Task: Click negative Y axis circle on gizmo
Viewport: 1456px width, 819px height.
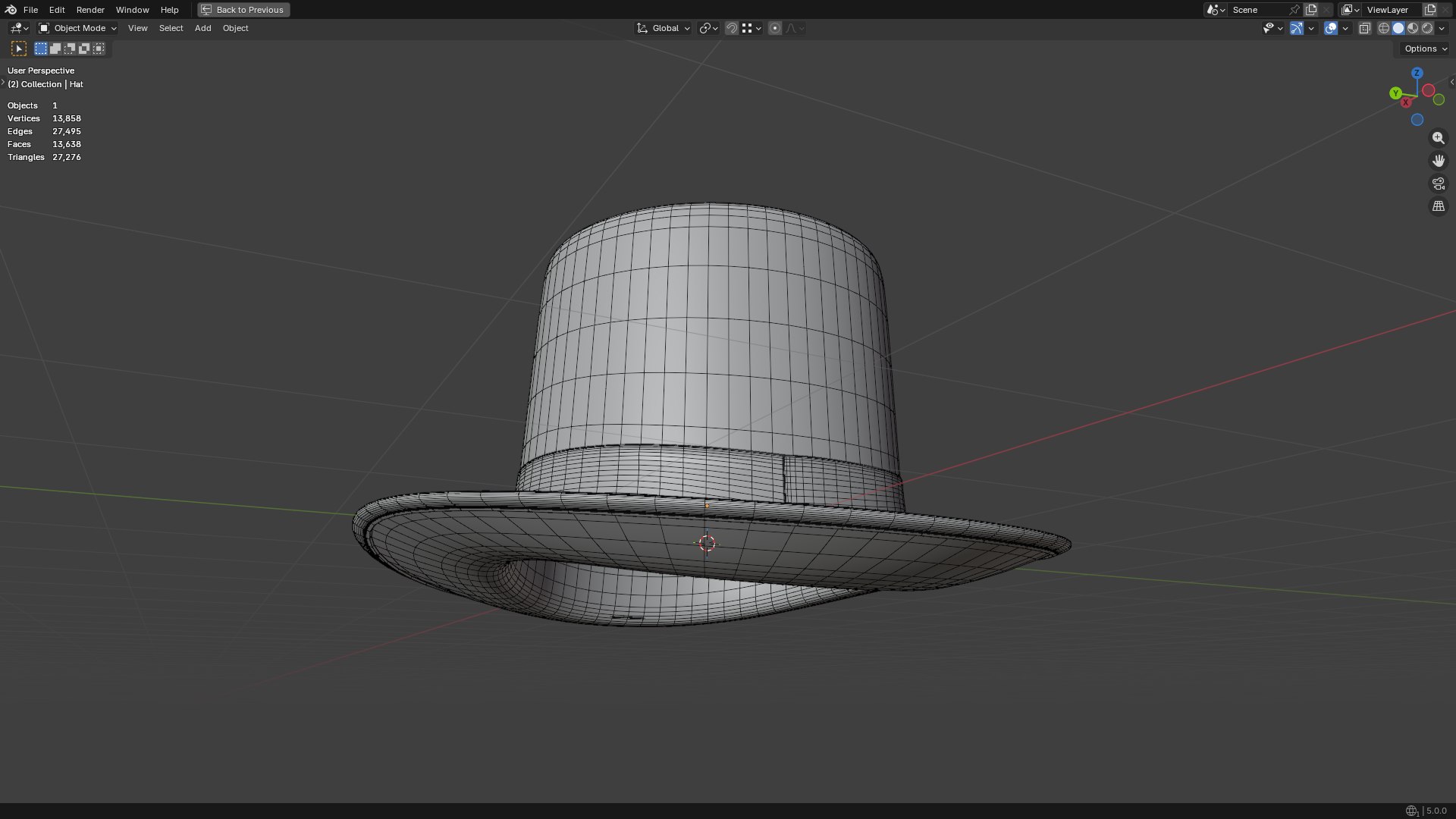Action: coord(1439,100)
